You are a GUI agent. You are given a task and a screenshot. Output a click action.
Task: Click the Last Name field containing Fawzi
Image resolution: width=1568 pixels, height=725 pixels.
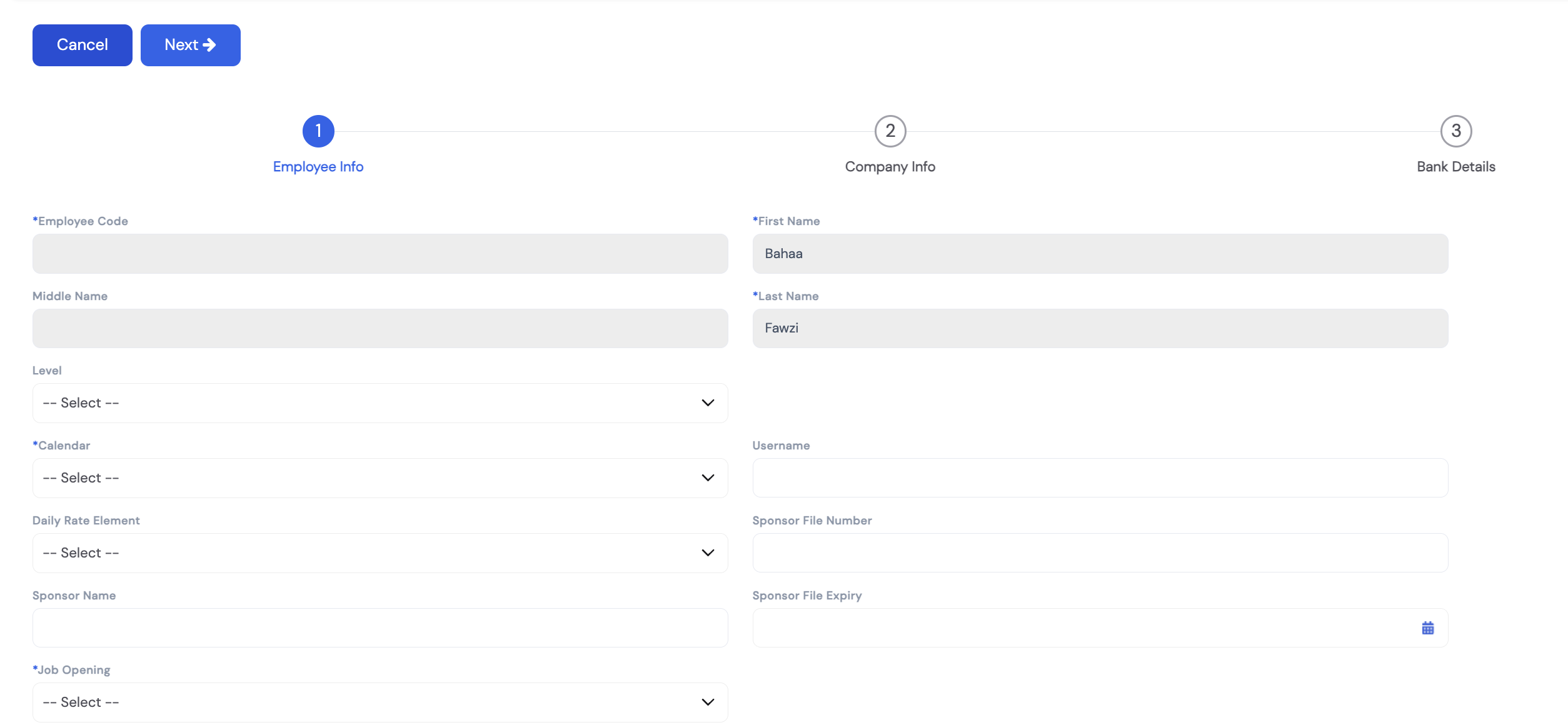(x=1100, y=329)
